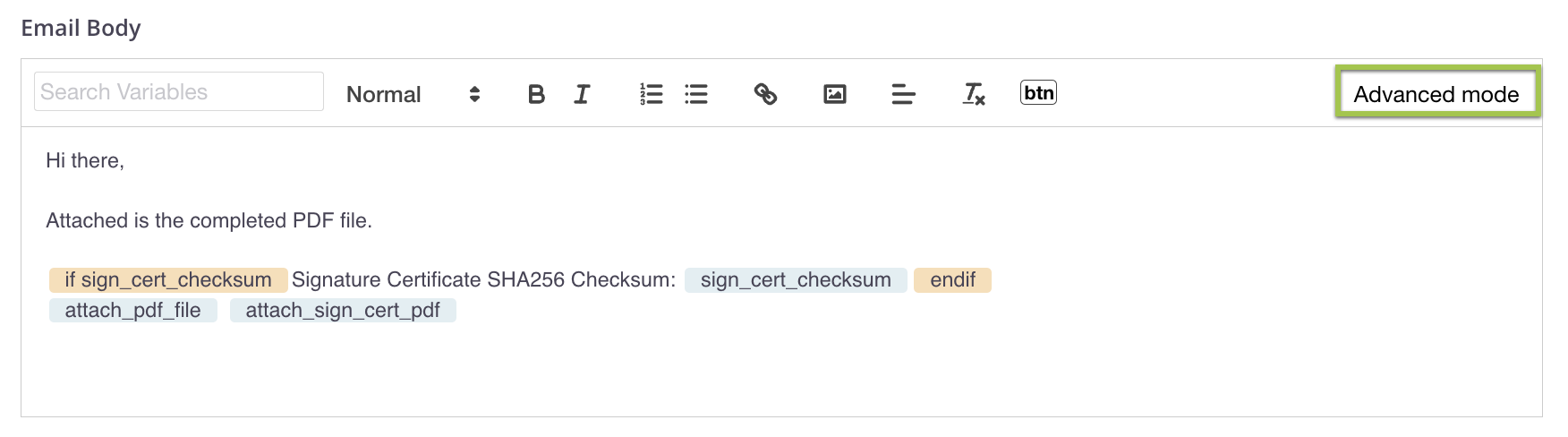
Task: Select the endif tag
Action: click(952, 280)
